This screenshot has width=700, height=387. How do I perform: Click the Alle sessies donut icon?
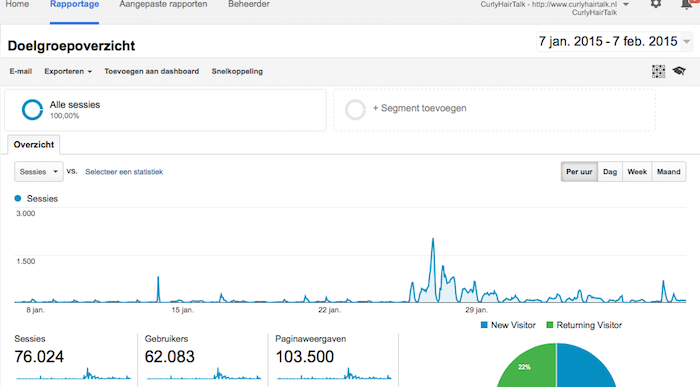coord(32,110)
